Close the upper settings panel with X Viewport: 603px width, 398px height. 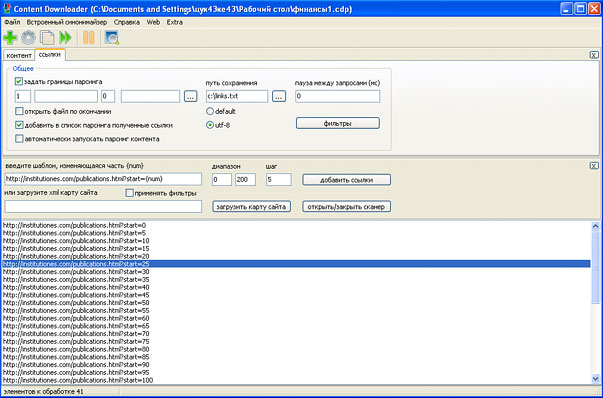594,55
